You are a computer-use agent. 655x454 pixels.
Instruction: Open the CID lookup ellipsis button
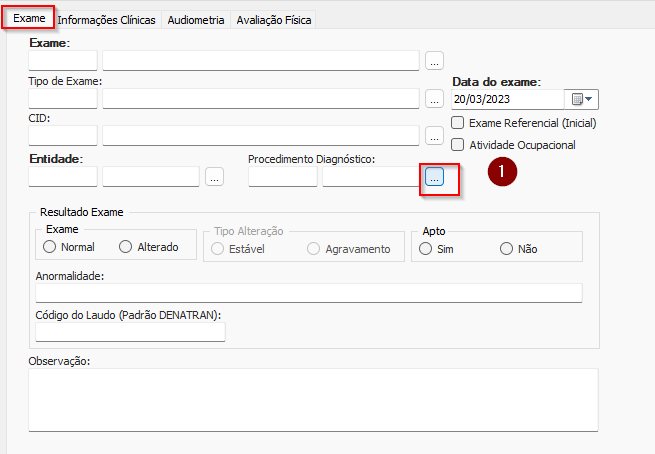(x=434, y=136)
